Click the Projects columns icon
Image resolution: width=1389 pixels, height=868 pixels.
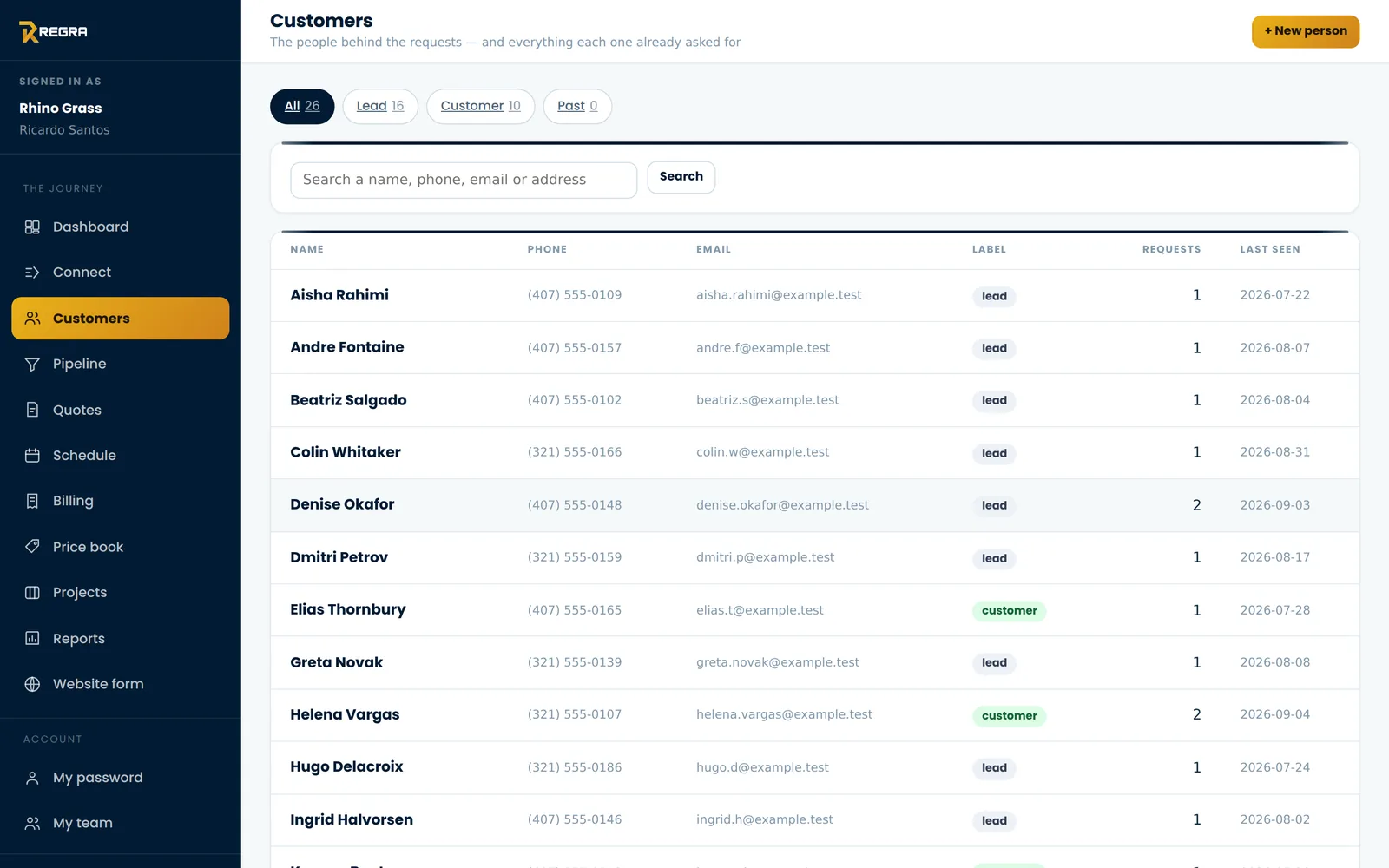click(x=32, y=593)
